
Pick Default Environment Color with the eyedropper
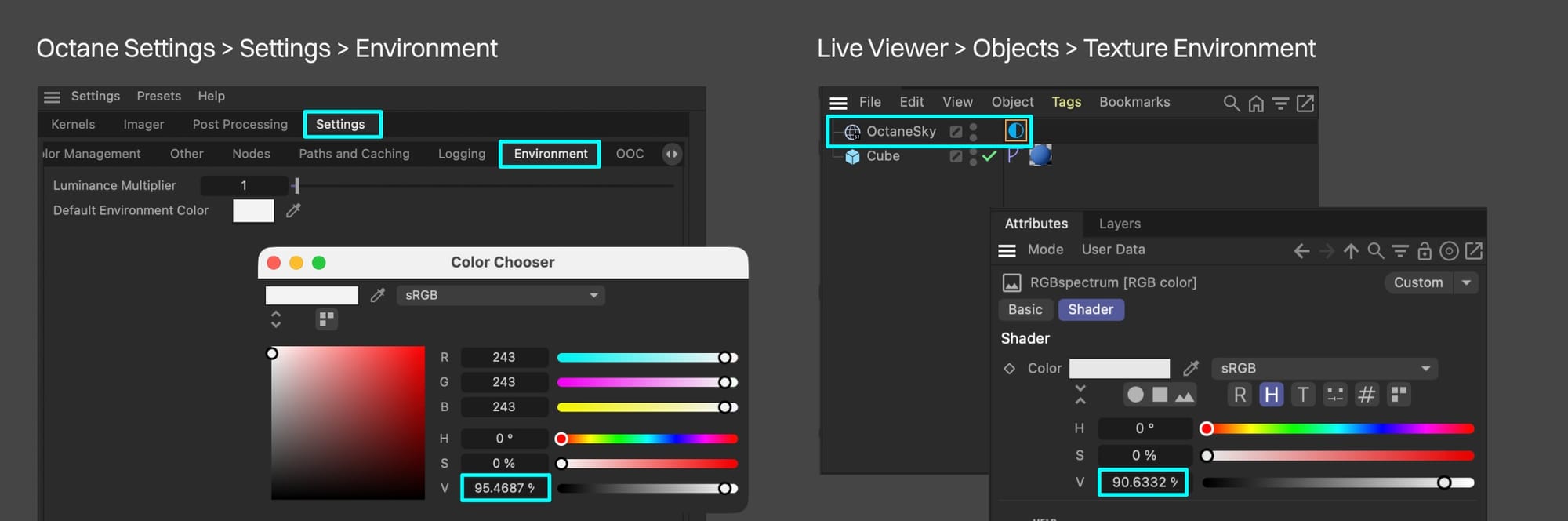[x=293, y=210]
